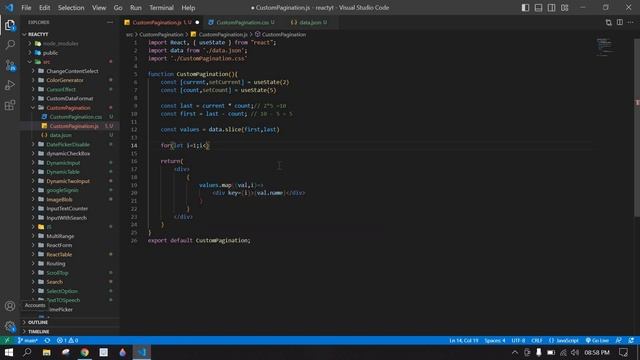Toggle the primary side bar layout button
Viewport: 640px width, 360px height.
point(525,8)
